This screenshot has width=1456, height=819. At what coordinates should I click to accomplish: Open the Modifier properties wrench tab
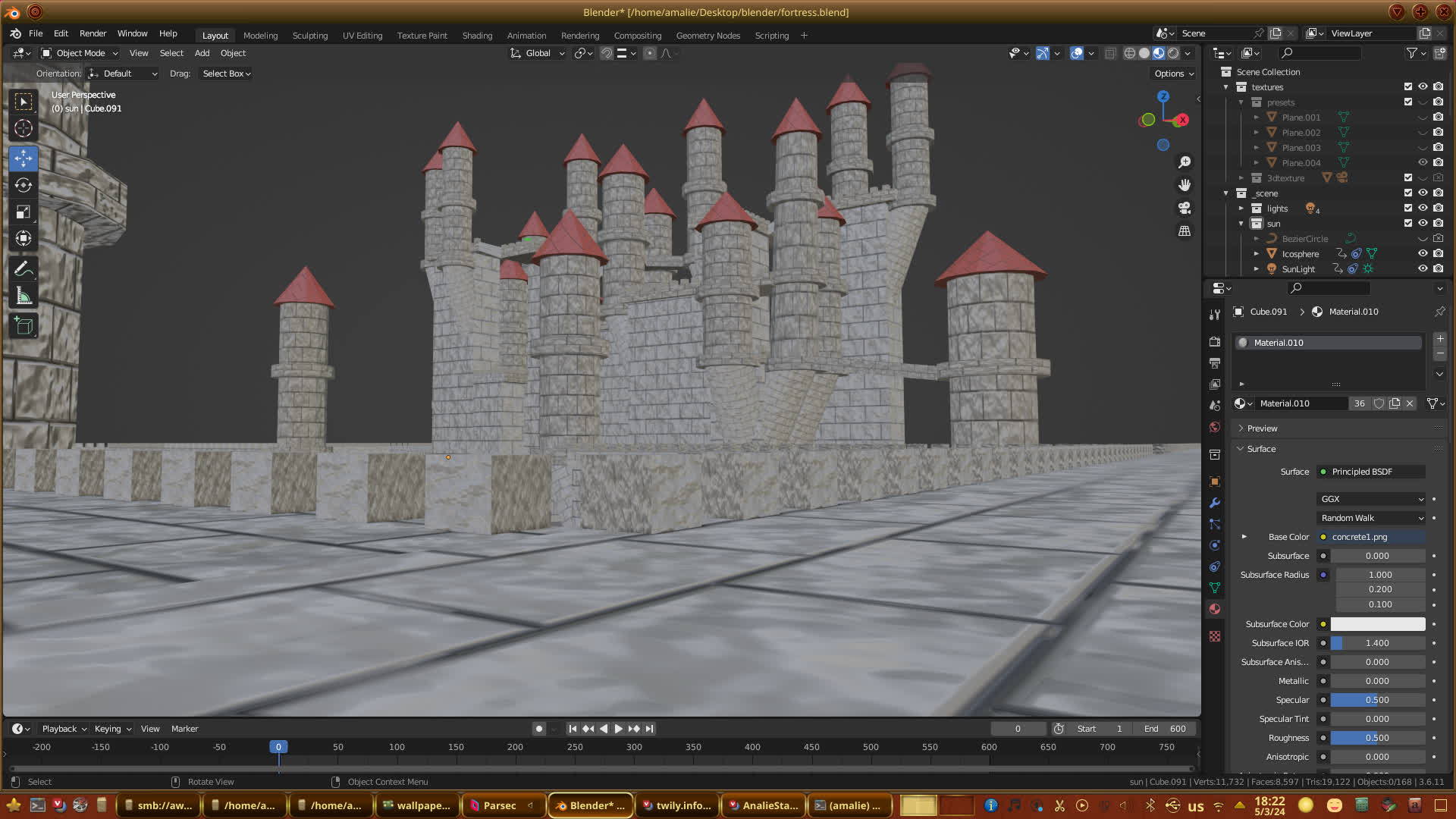[1215, 503]
